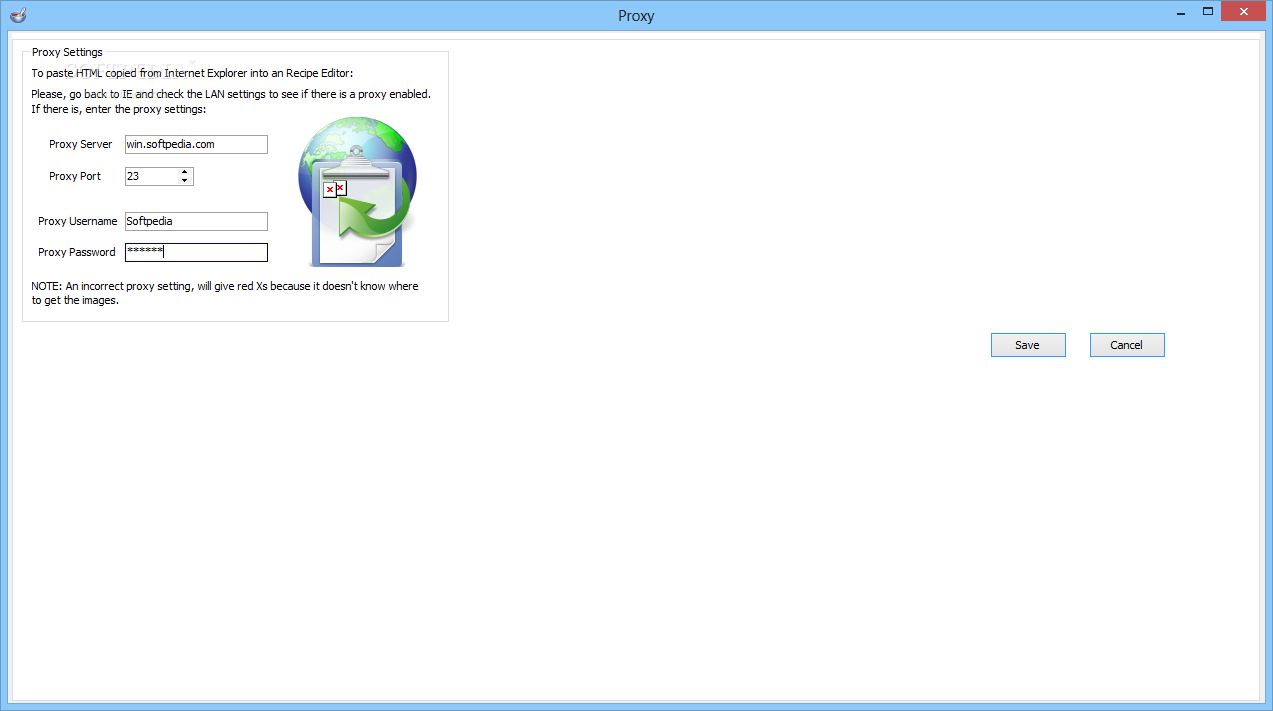Focus the Proxy Server input field

point(196,144)
